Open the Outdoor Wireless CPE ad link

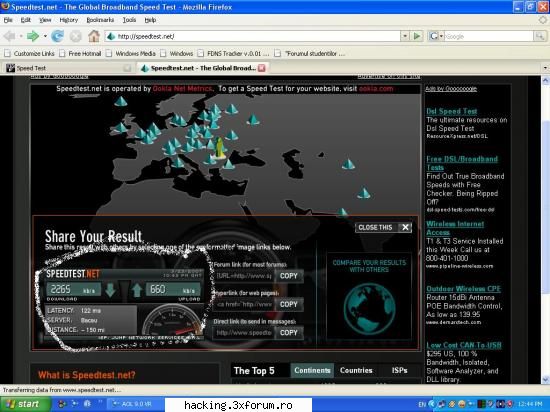point(463,289)
